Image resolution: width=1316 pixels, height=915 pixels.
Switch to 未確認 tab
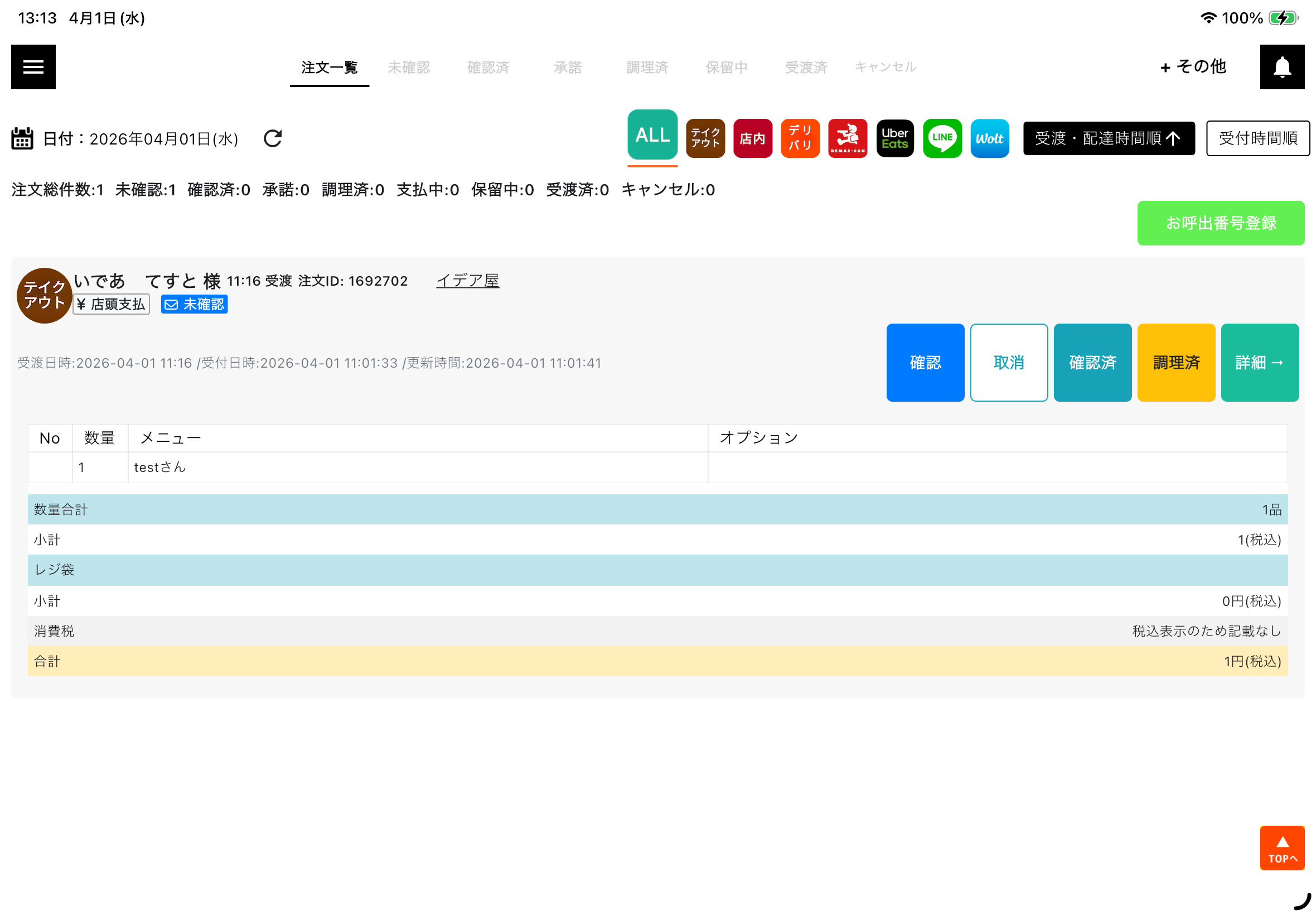[409, 67]
